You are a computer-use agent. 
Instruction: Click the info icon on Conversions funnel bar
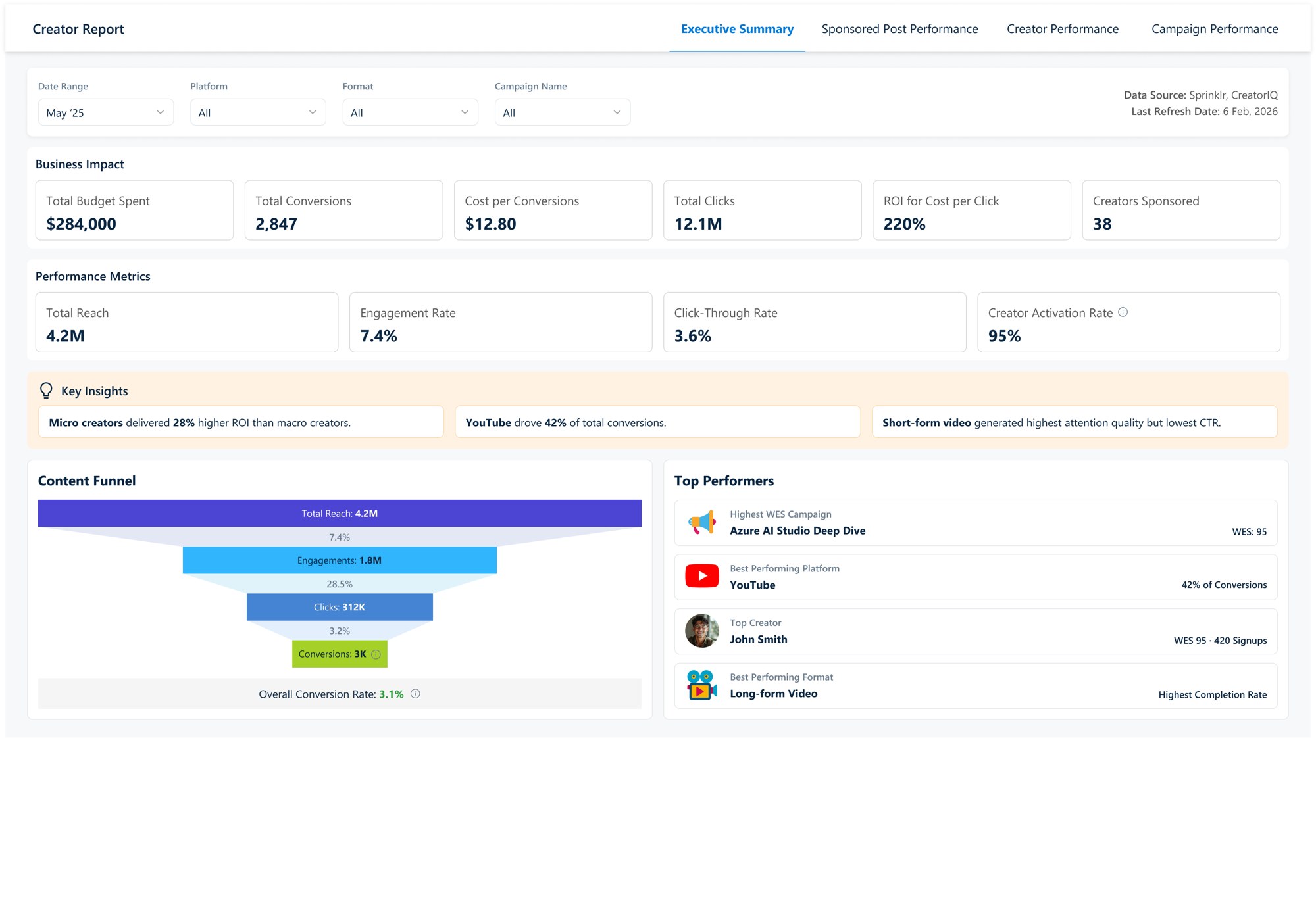[x=376, y=654]
